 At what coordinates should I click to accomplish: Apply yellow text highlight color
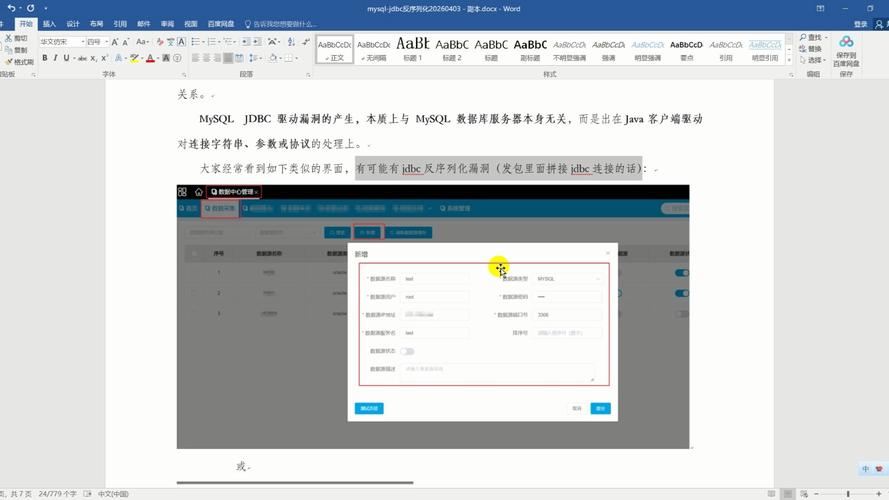coord(134,58)
